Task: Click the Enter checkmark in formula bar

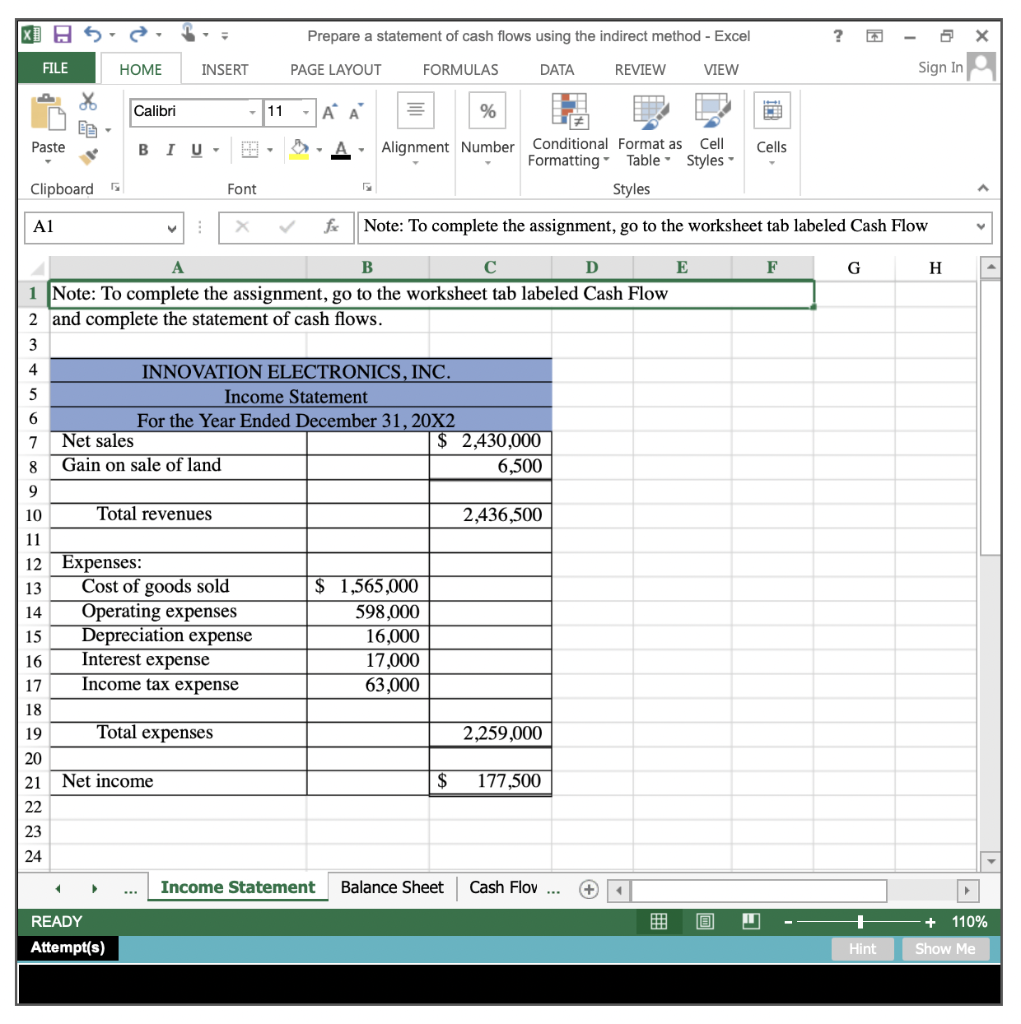Action: (x=287, y=227)
